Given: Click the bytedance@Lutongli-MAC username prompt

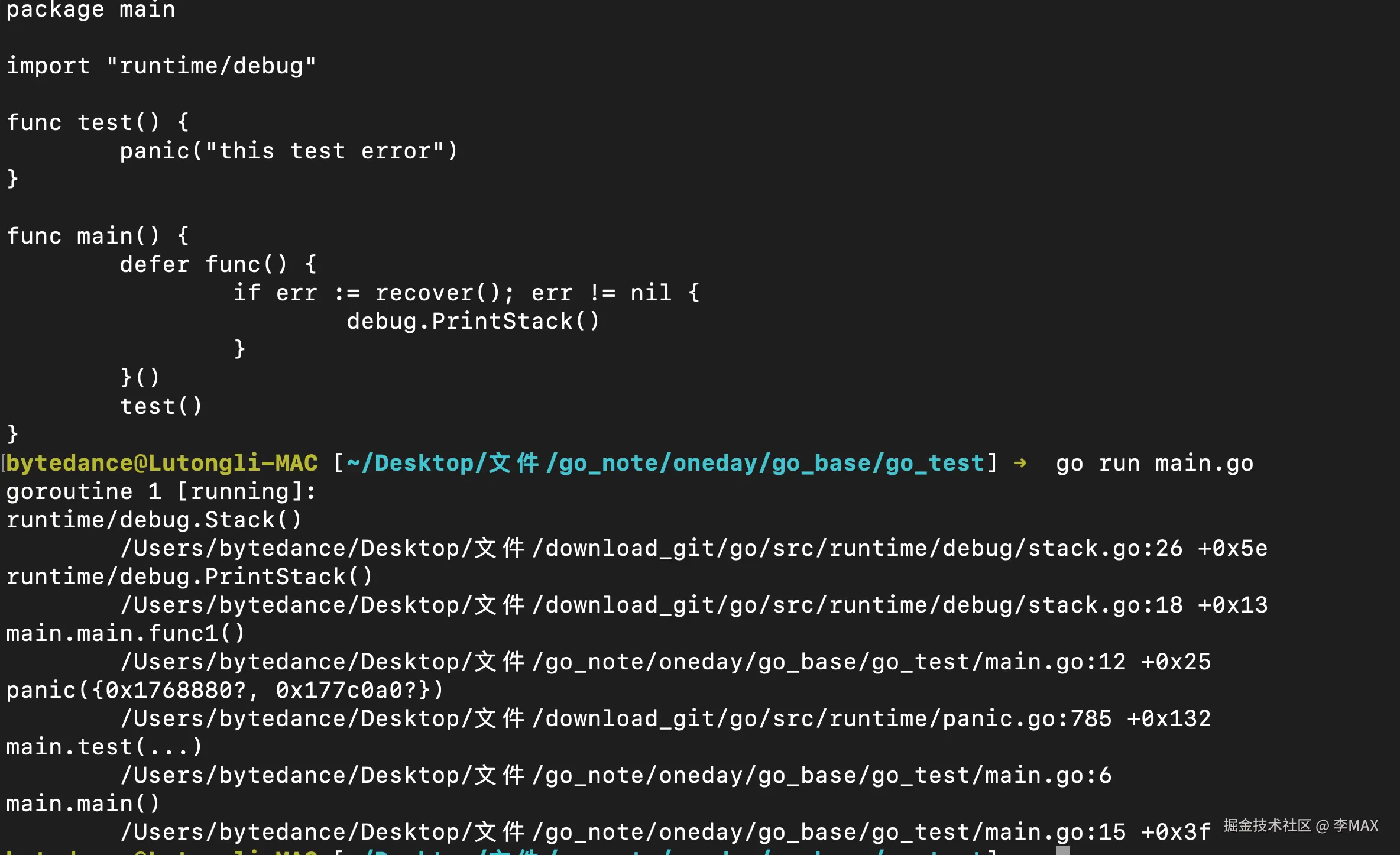Looking at the screenshot, I should [x=162, y=463].
